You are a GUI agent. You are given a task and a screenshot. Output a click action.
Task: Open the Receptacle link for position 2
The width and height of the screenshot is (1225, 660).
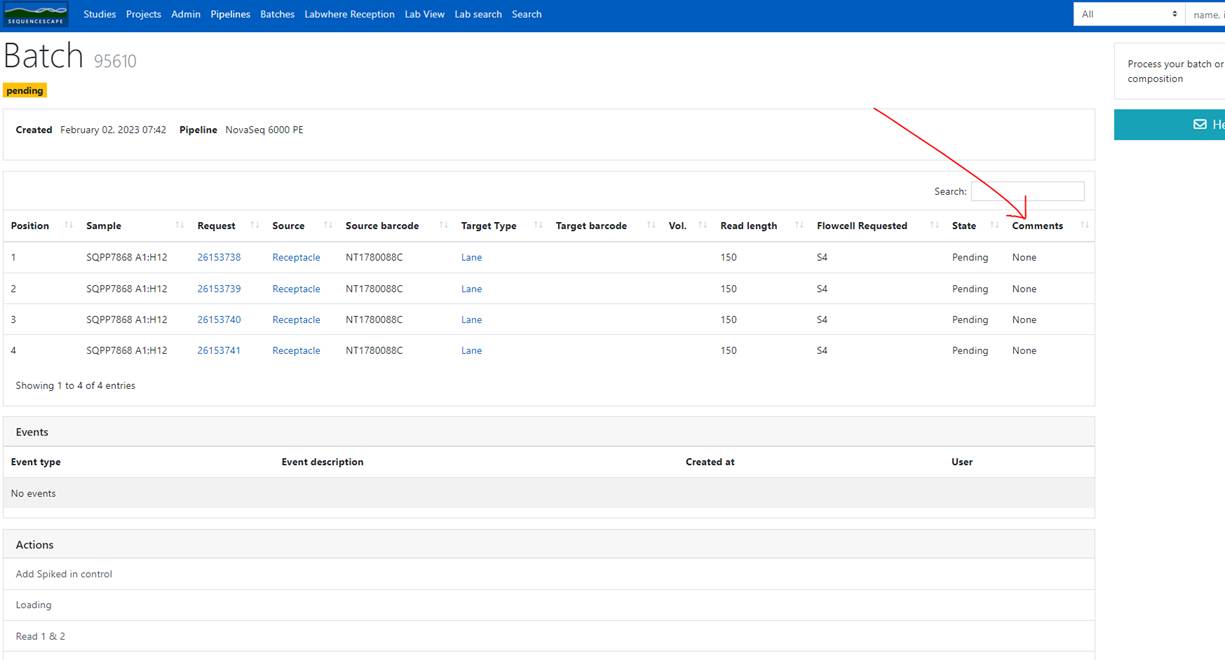[296, 288]
